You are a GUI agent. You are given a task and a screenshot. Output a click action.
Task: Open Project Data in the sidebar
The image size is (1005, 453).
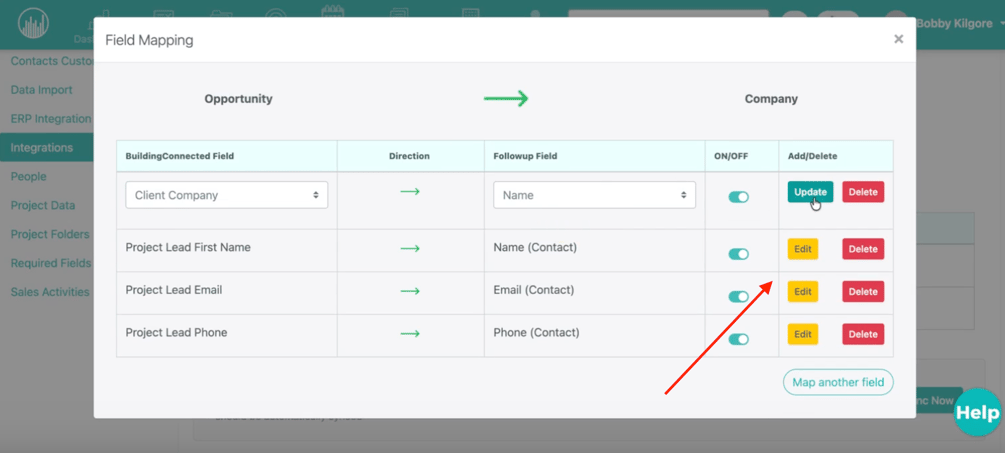click(43, 205)
